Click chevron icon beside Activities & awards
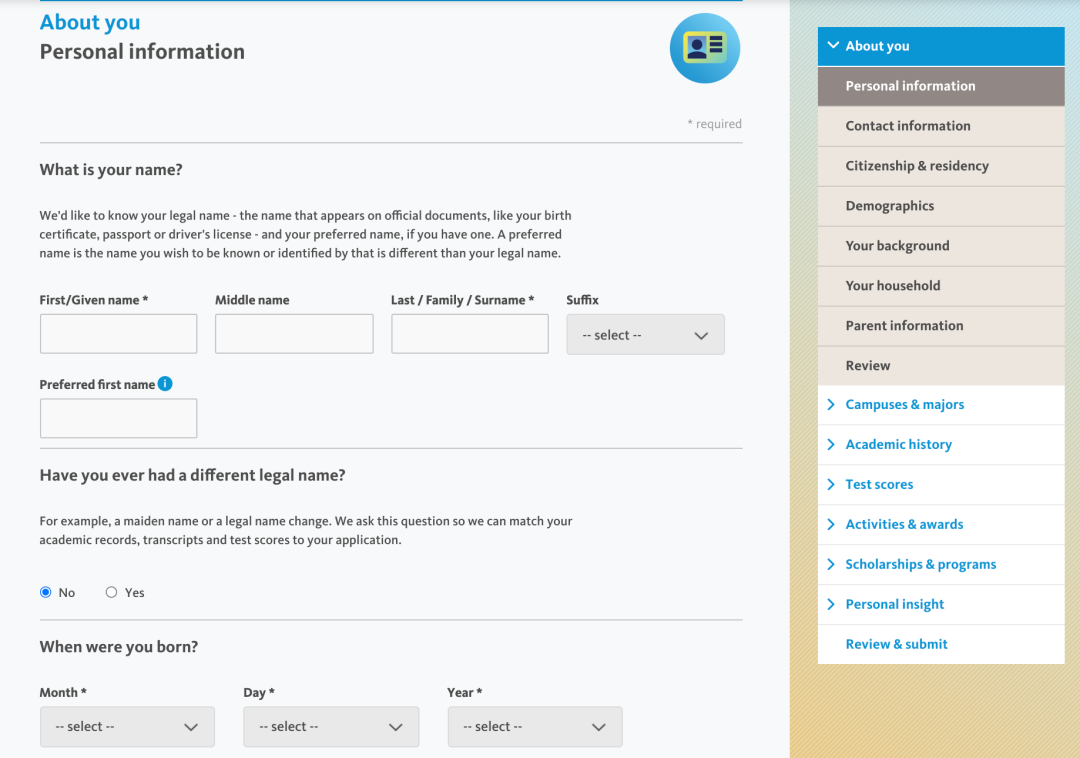 click(831, 524)
